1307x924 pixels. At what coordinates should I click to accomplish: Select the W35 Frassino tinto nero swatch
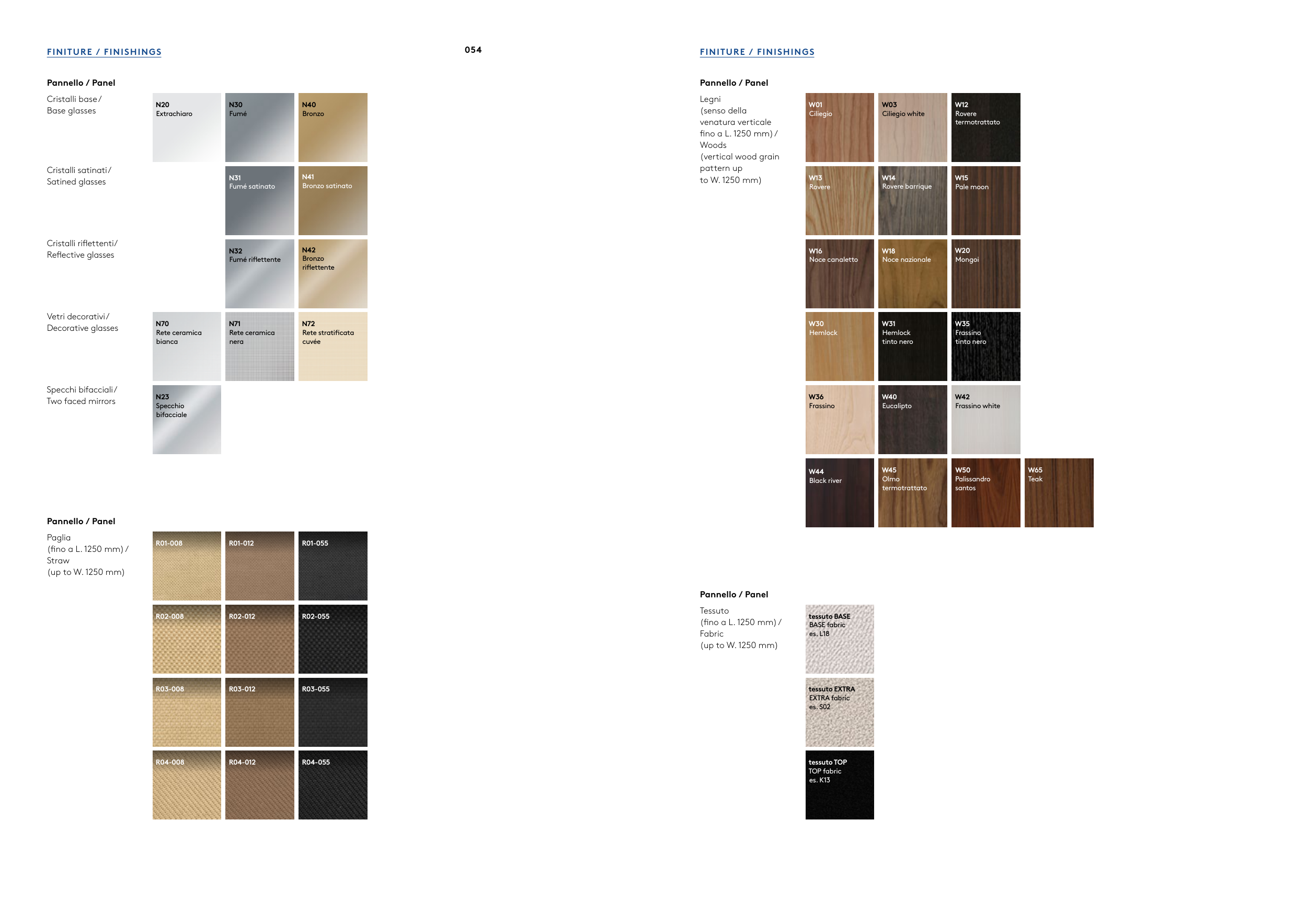[x=985, y=346]
